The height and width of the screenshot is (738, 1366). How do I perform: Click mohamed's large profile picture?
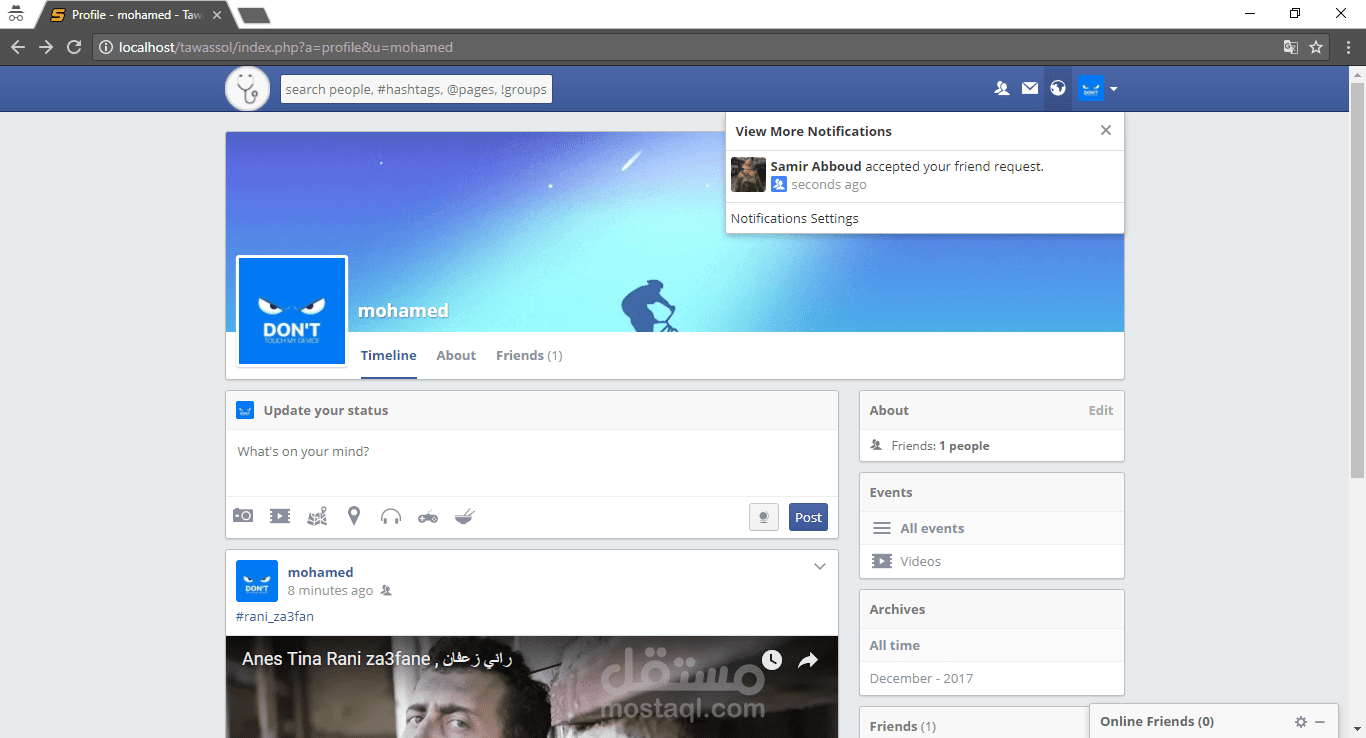click(x=292, y=311)
